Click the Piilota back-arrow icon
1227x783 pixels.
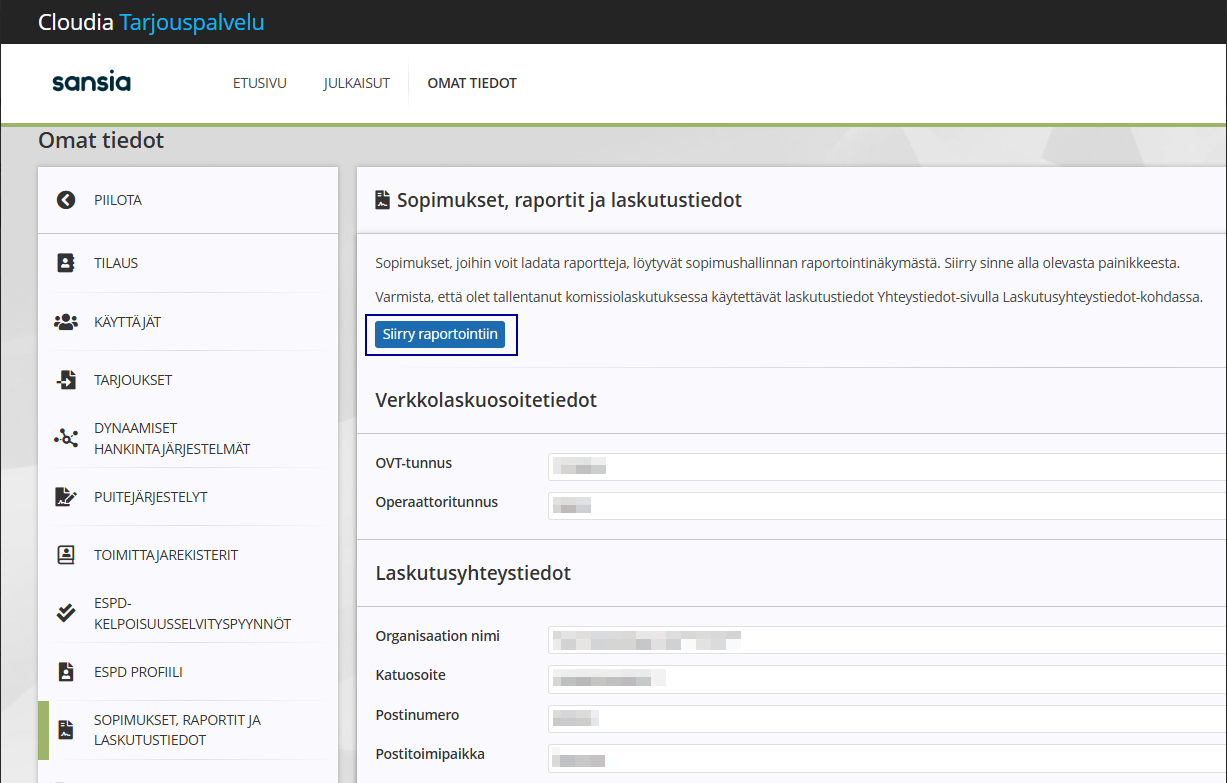pyautogui.click(x=66, y=200)
